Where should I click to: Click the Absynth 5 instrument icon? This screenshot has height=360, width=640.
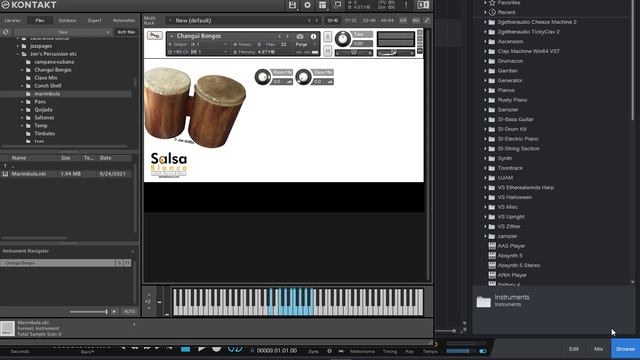pyautogui.click(x=492, y=256)
